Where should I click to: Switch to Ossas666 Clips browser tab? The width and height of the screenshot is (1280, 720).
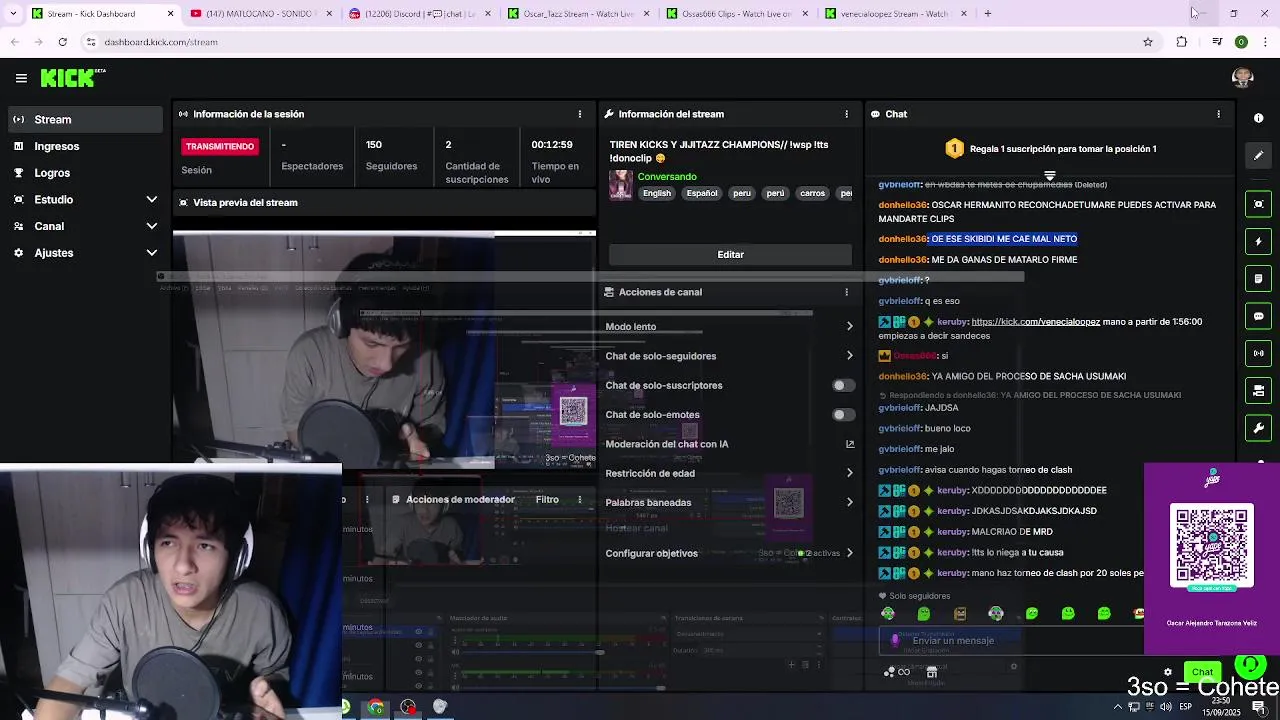736,14
